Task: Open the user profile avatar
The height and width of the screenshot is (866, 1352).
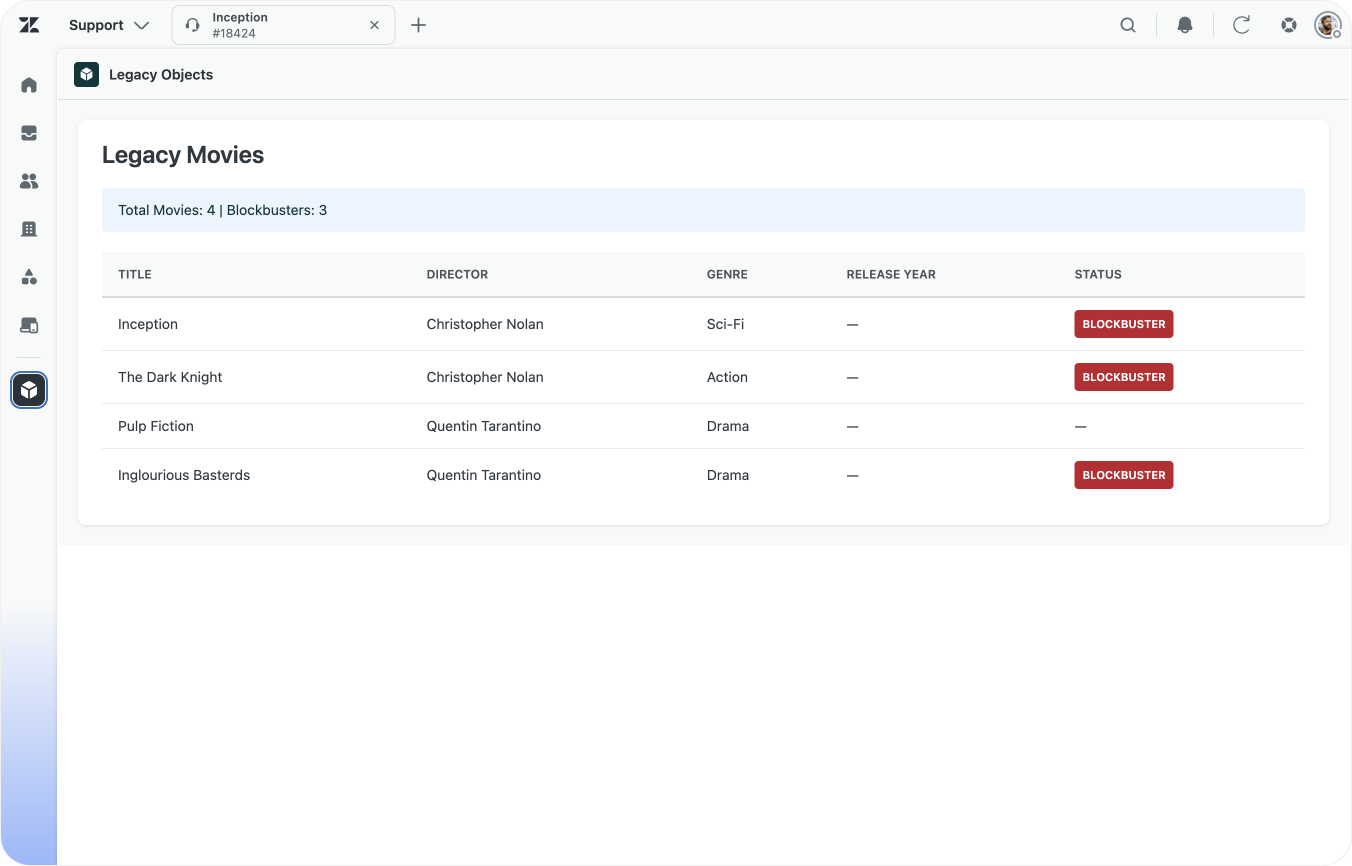Action: pyautogui.click(x=1327, y=25)
